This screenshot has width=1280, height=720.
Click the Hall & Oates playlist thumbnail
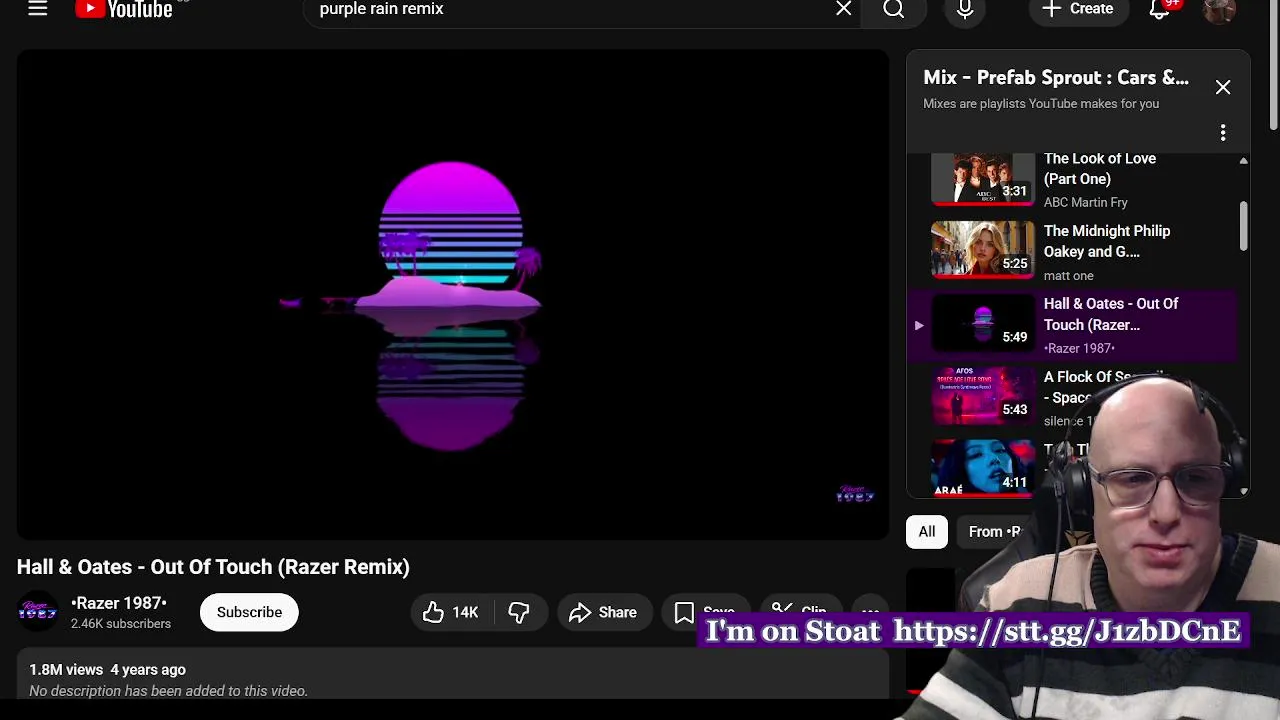point(983,323)
